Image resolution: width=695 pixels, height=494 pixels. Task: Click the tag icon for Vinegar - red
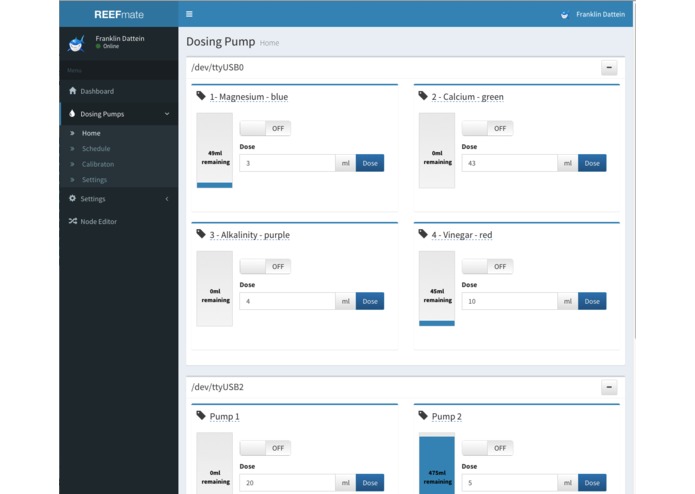[x=423, y=234]
